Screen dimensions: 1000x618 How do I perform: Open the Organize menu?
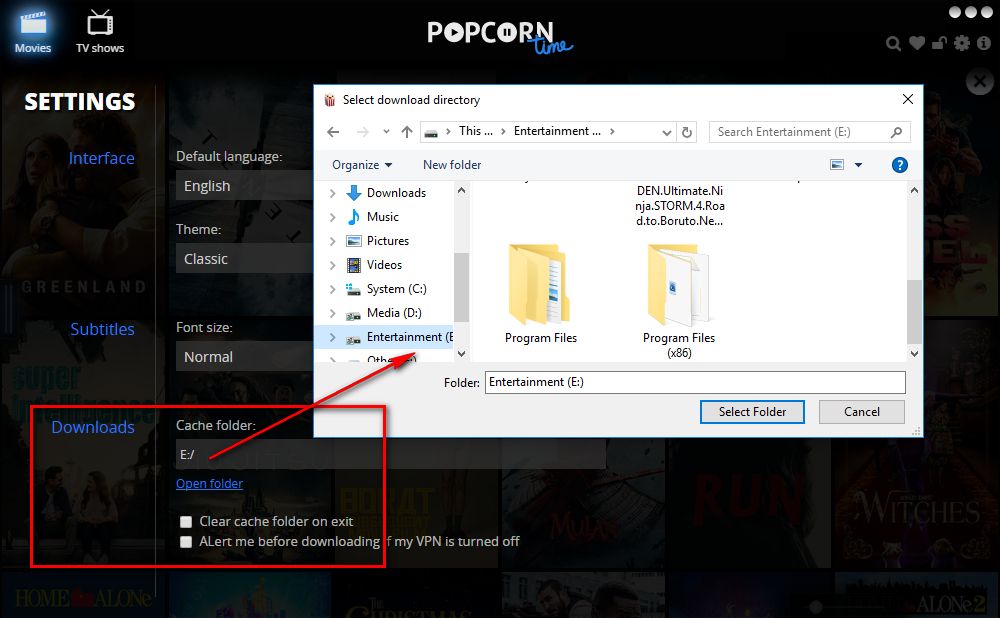click(x=362, y=165)
